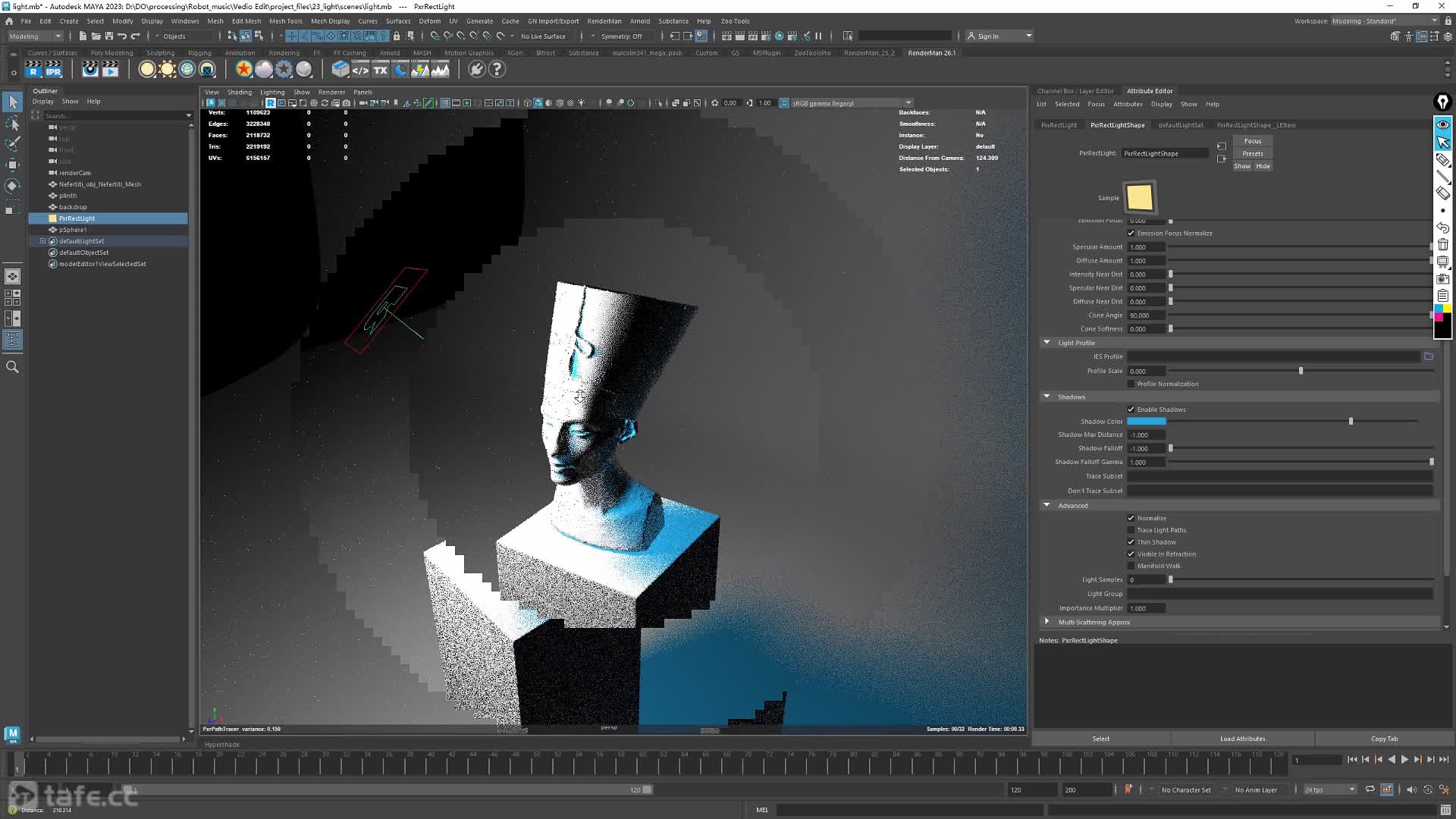Disable the Enable Shadows checkbox

(x=1131, y=409)
